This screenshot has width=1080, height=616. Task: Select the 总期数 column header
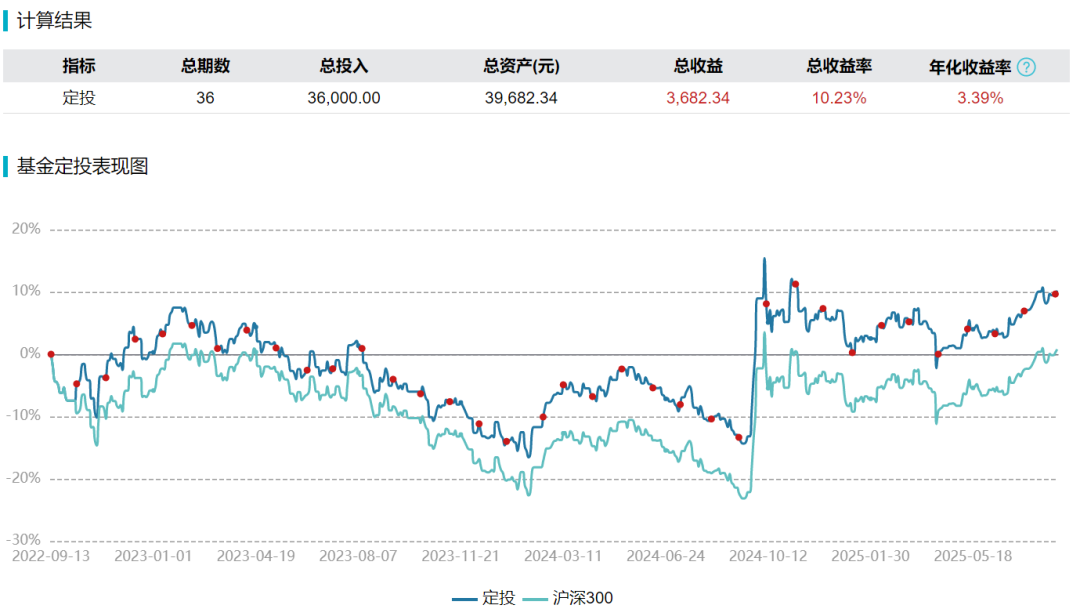[205, 67]
